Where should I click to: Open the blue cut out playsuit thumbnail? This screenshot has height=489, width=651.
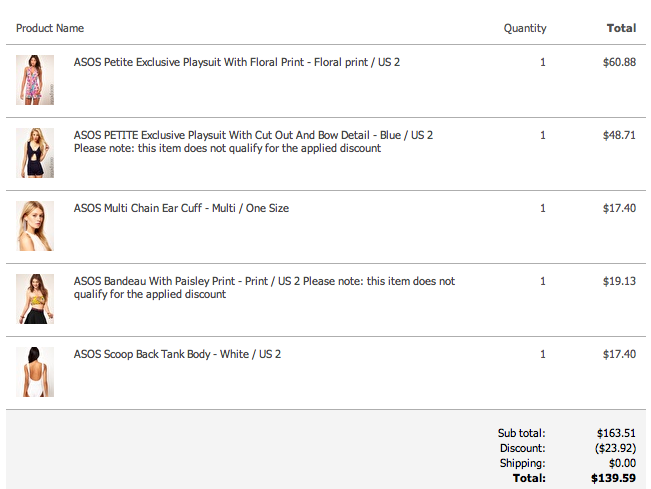[x=35, y=153]
